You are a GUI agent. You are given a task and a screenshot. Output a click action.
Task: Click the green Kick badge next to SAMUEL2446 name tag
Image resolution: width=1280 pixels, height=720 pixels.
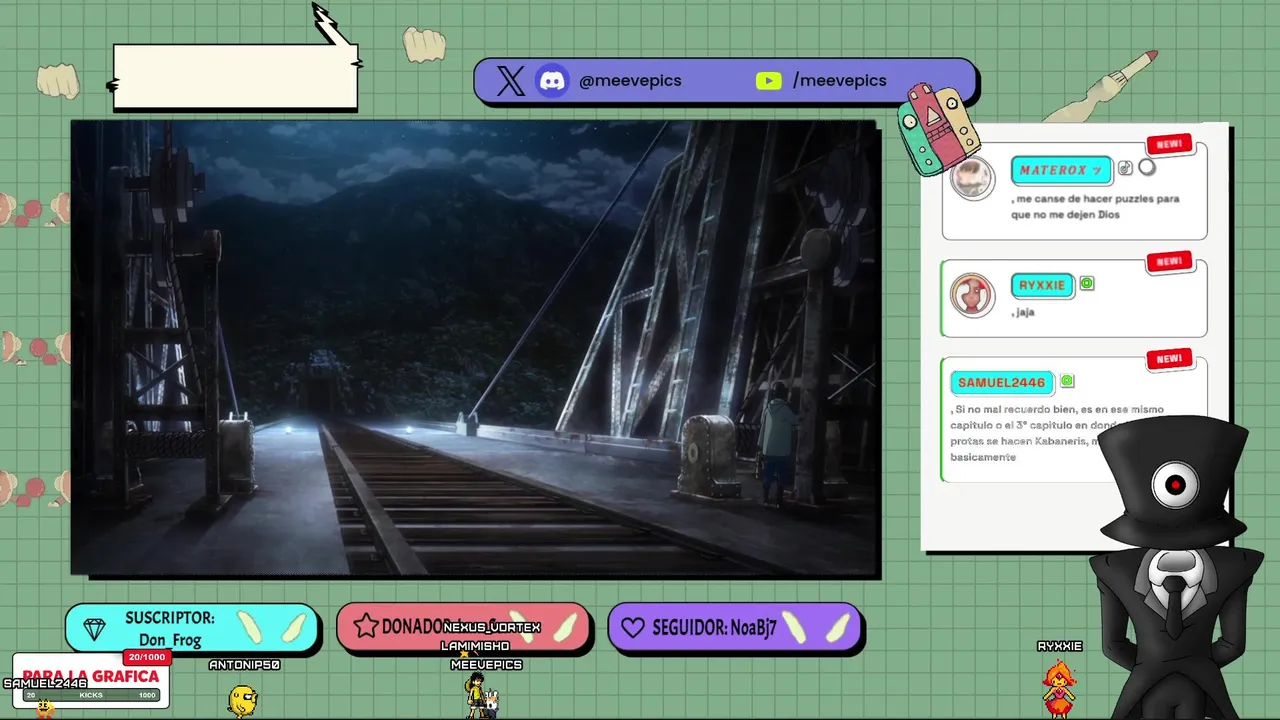click(1067, 381)
